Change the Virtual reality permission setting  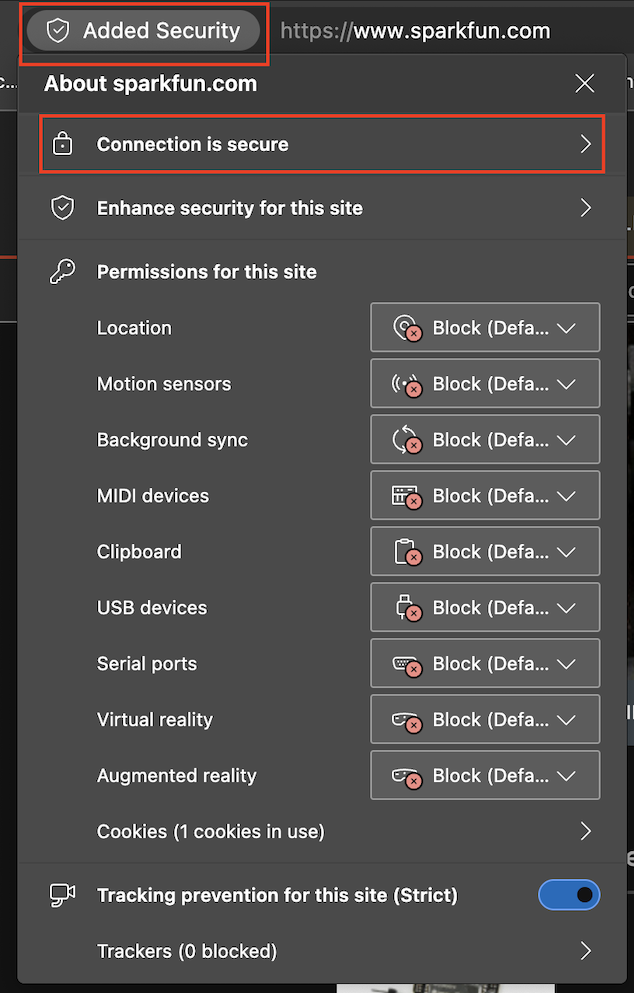pos(485,720)
